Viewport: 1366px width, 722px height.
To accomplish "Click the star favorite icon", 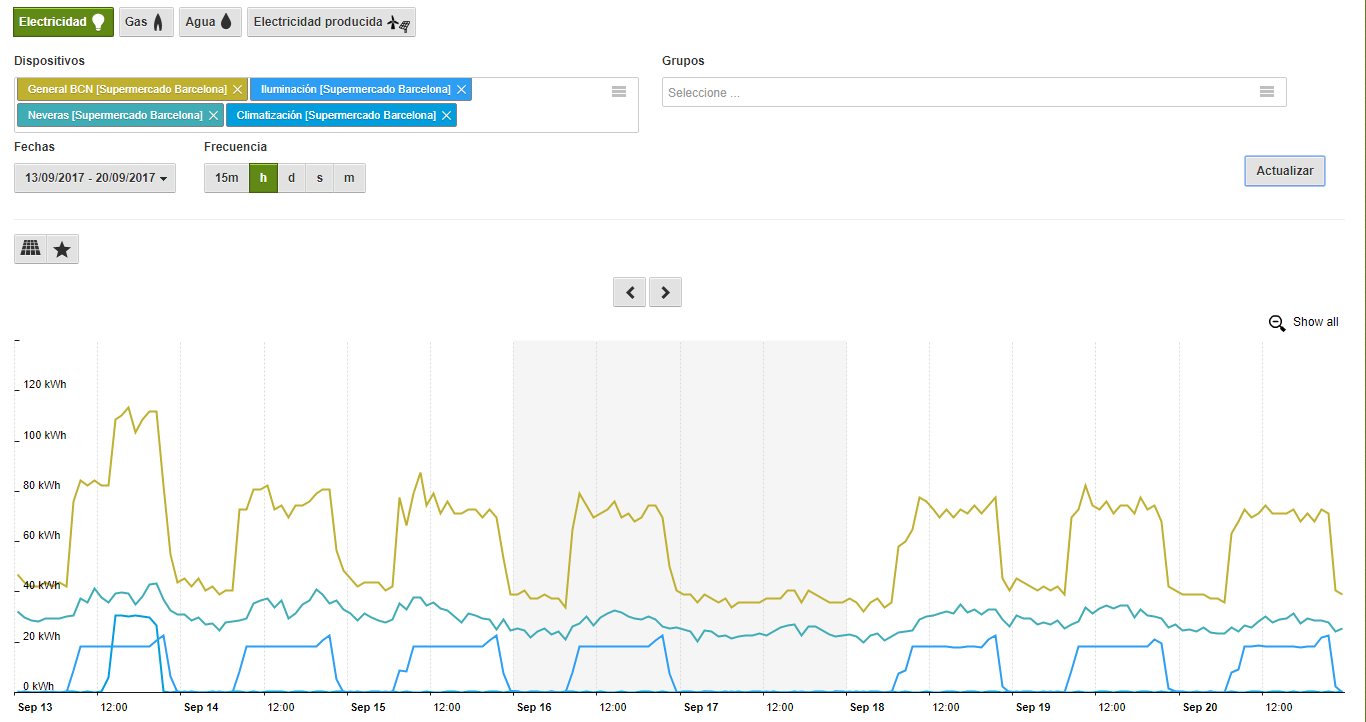I will [x=62, y=249].
